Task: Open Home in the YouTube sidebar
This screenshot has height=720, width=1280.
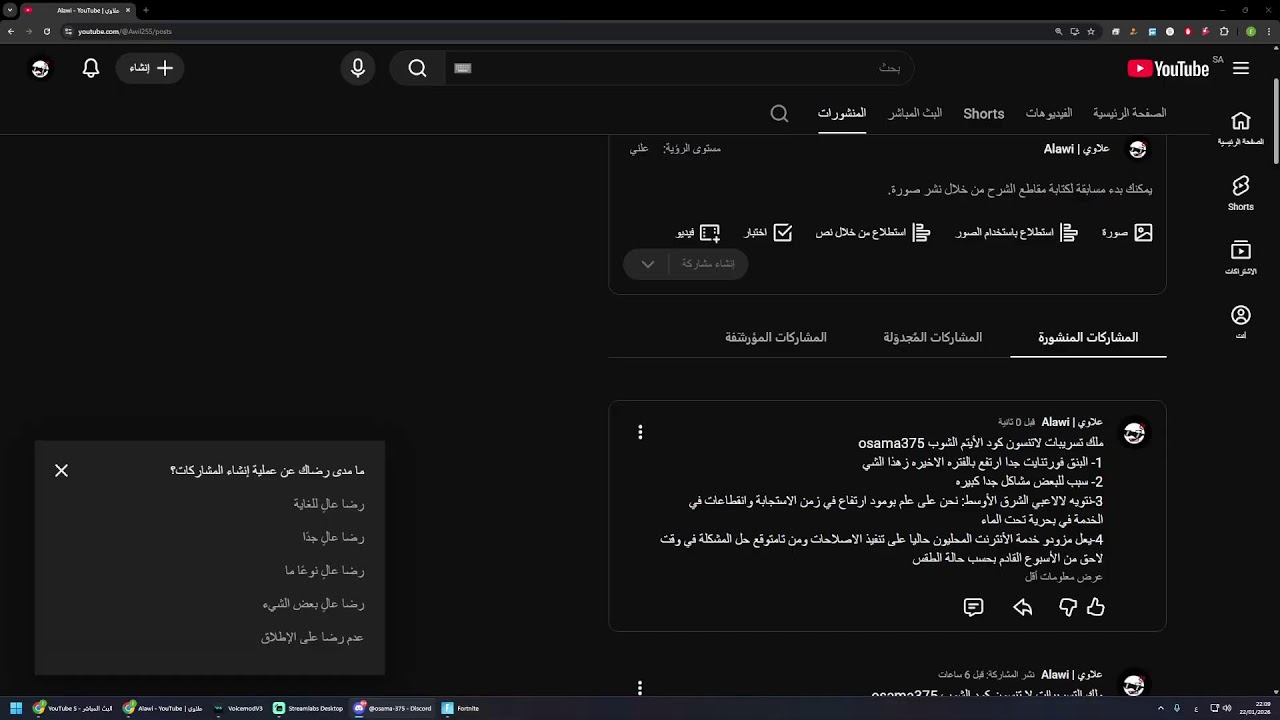Action: (1241, 128)
